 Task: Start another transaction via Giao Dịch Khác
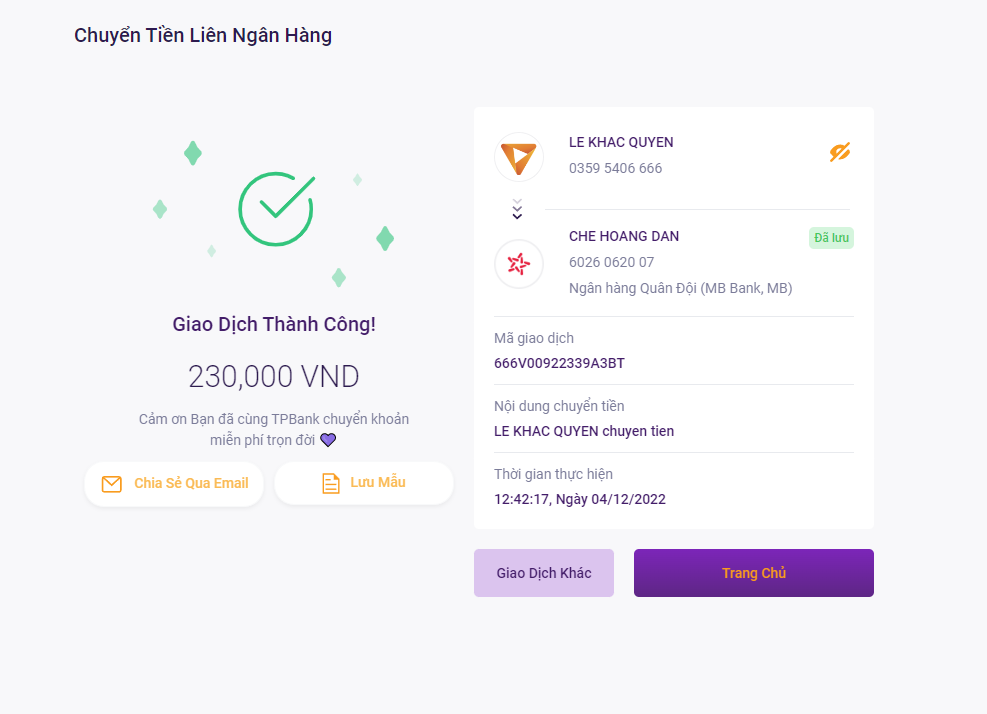pyautogui.click(x=544, y=573)
